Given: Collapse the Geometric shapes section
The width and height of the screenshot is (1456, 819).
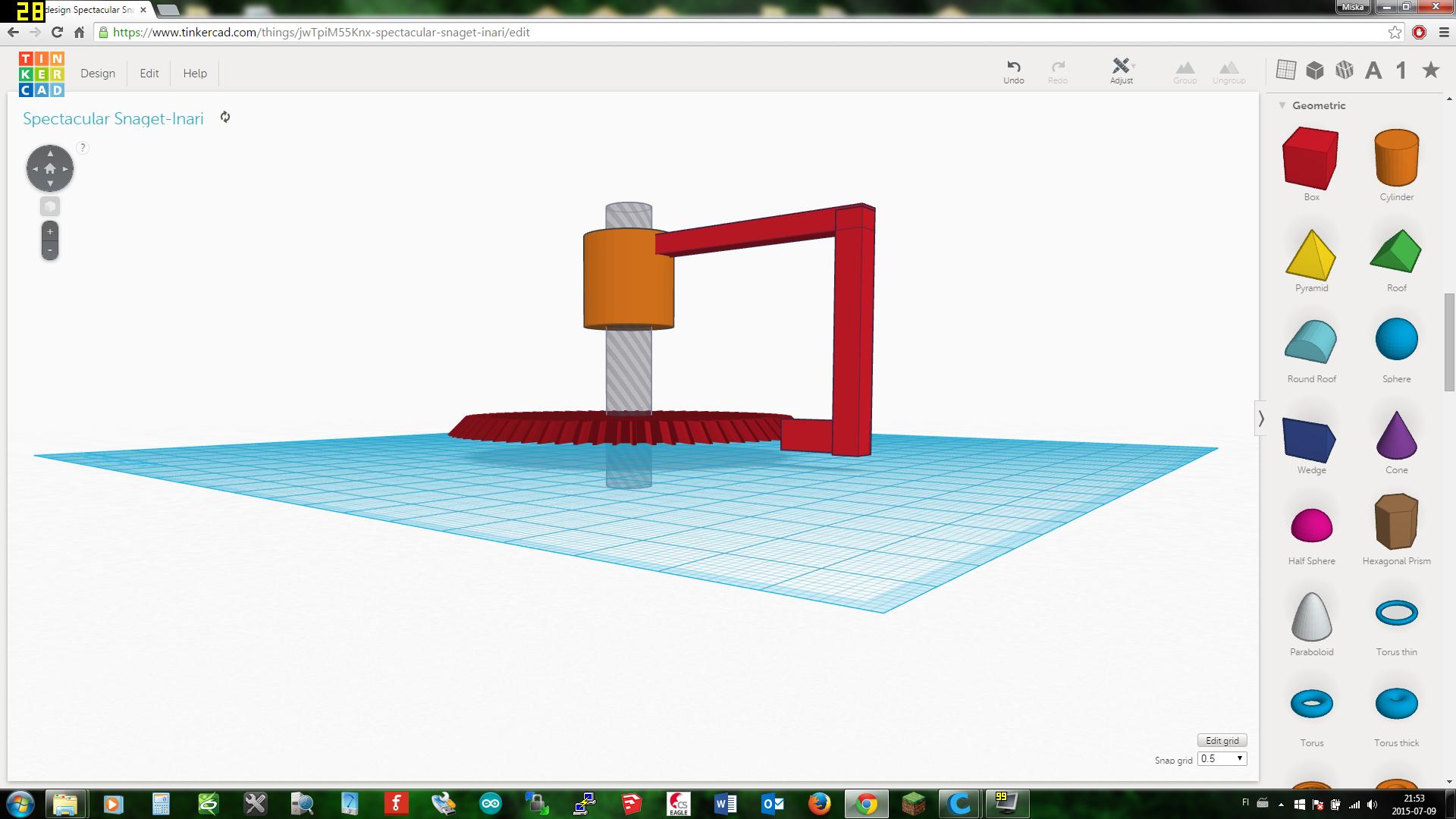Looking at the screenshot, I should [x=1282, y=105].
